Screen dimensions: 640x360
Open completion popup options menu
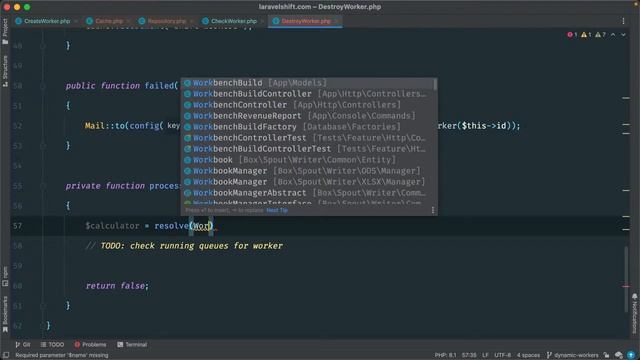point(433,210)
